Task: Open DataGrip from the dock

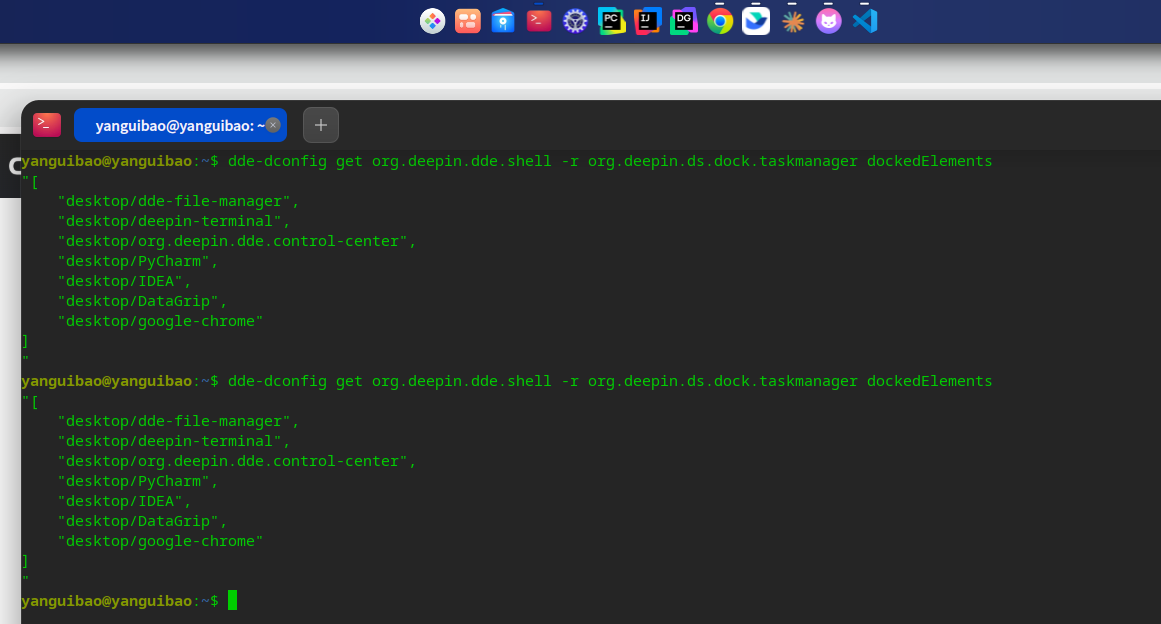Action: coord(683,21)
